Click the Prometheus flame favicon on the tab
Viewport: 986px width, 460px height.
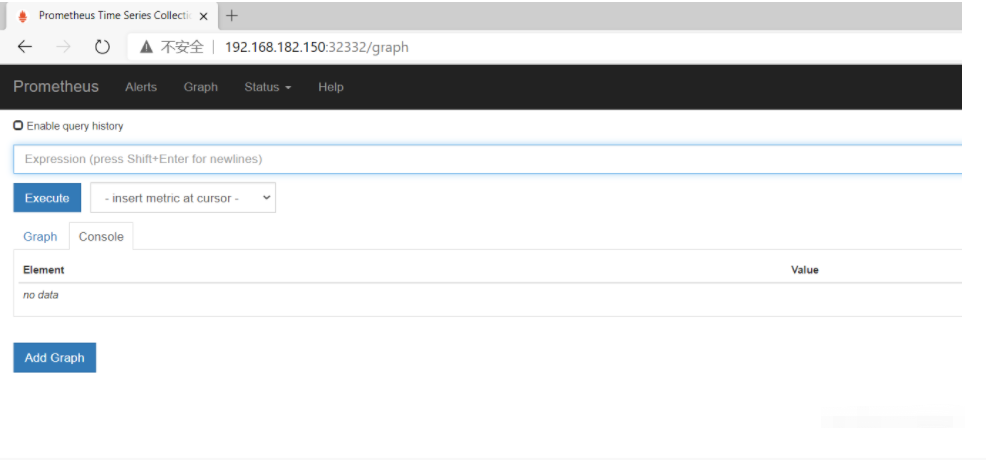click(x=23, y=16)
